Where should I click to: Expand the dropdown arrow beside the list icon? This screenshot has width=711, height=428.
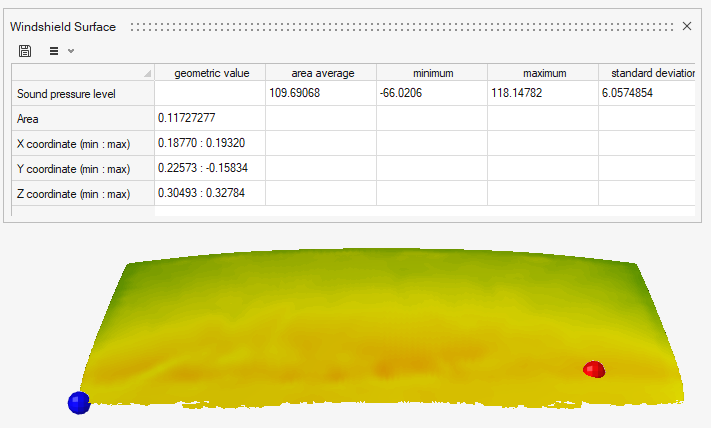tap(71, 50)
